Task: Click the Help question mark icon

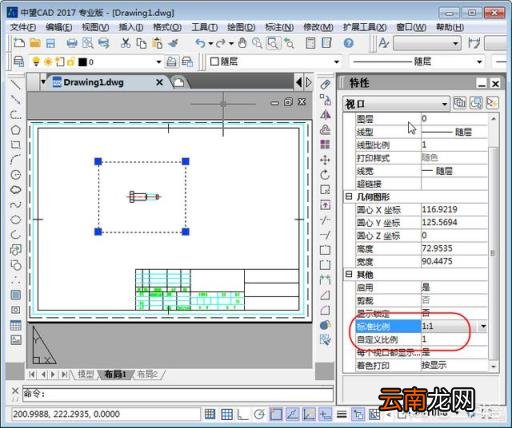Action: pyautogui.click(x=348, y=43)
